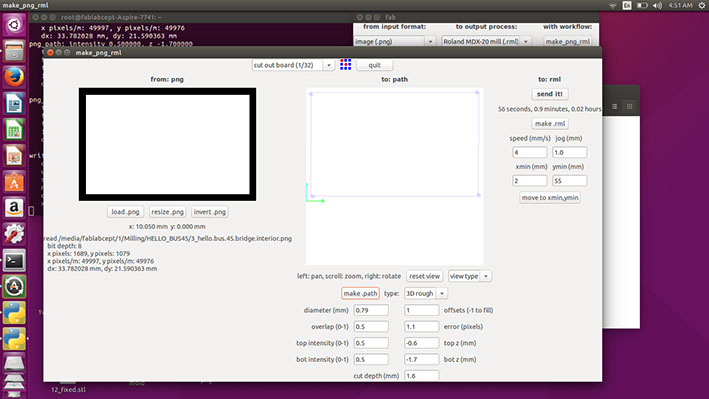Click the invert .png button
Screen dimensions: 709x399
tap(209, 212)
